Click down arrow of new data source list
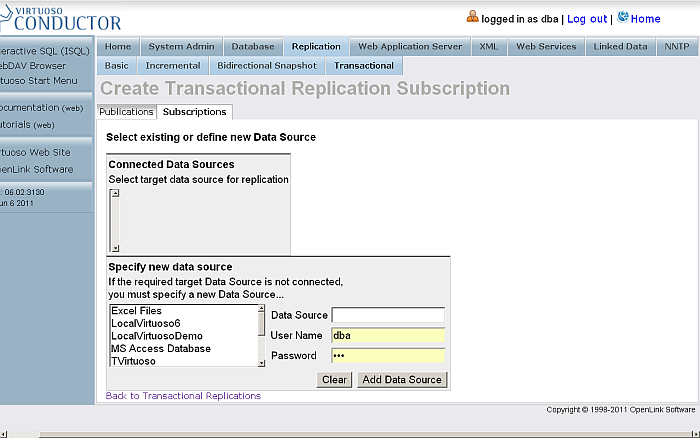This screenshot has height=438, width=700. click(262, 363)
